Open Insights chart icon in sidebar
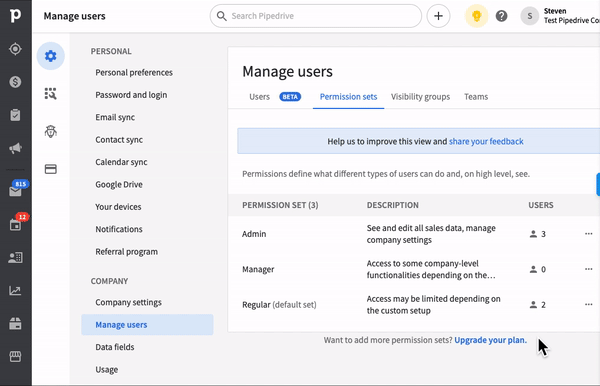The width and height of the screenshot is (600, 386). (x=15, y=291)
